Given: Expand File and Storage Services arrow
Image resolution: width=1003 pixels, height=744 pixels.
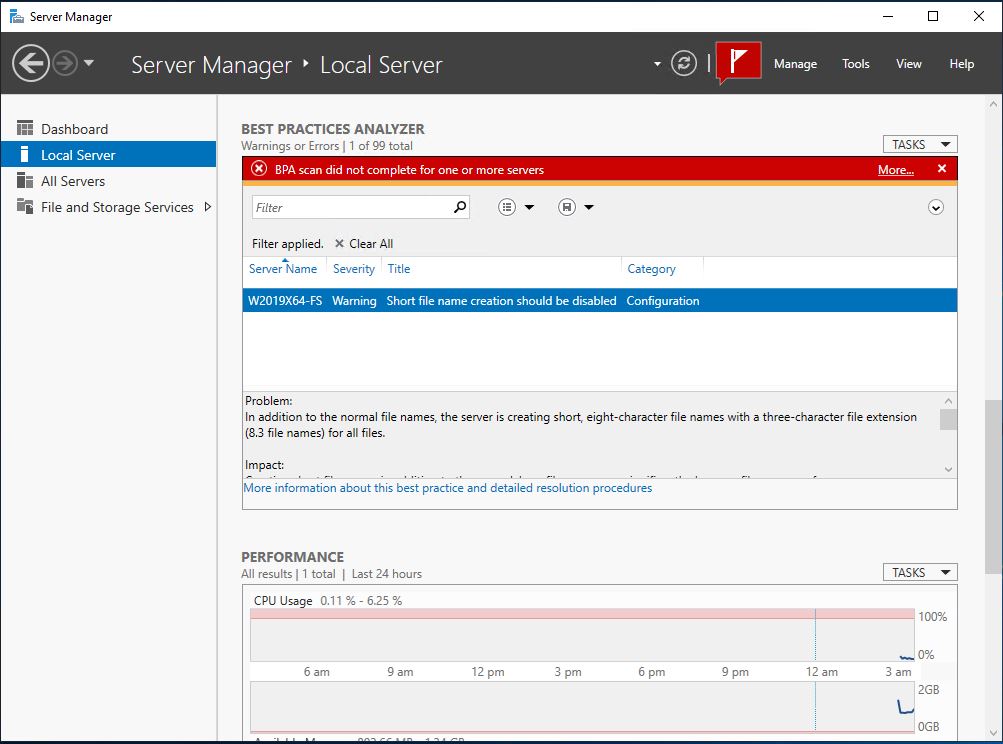Looking at the screenshot, I should click(x=207, y=207).
